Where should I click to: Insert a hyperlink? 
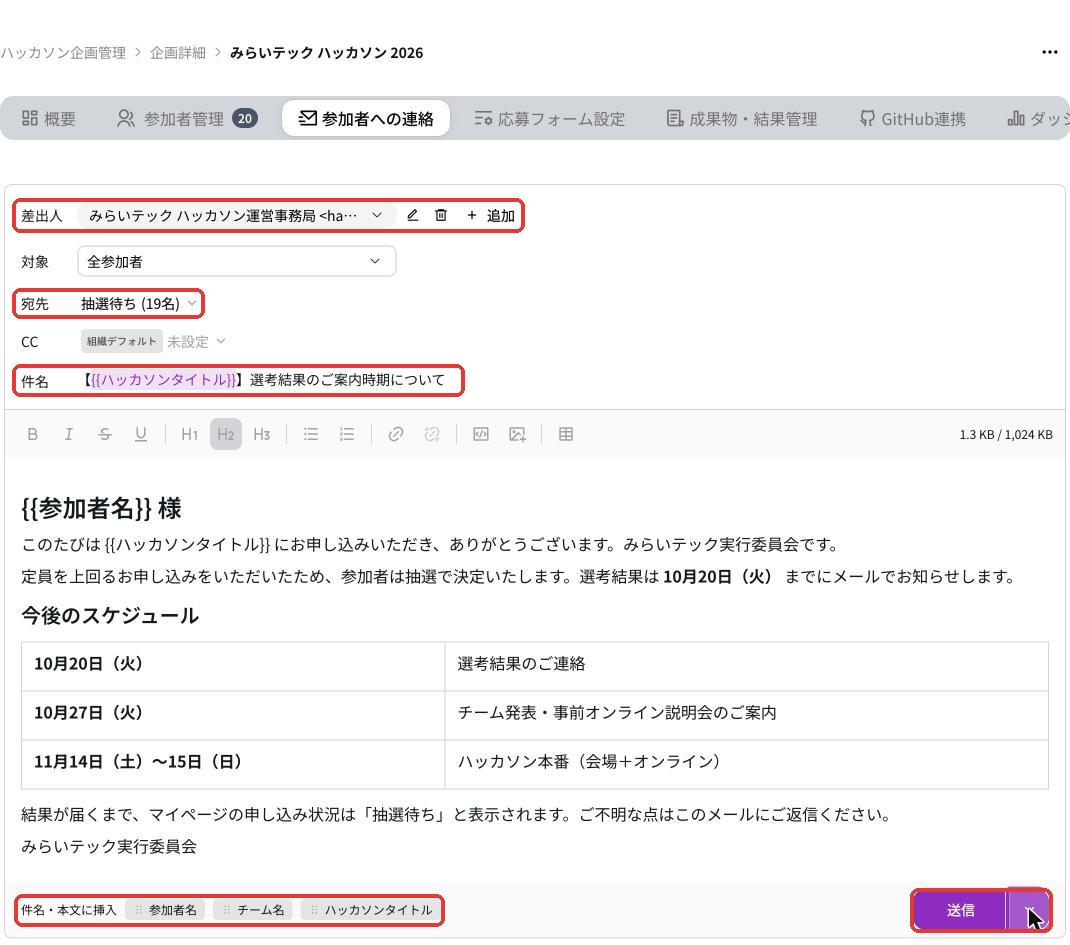pos(396,435)
